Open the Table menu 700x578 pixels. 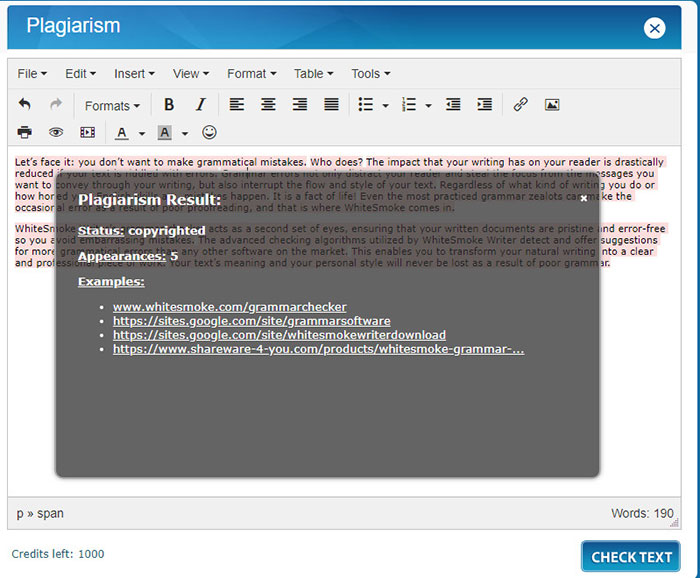pos(313,74)
